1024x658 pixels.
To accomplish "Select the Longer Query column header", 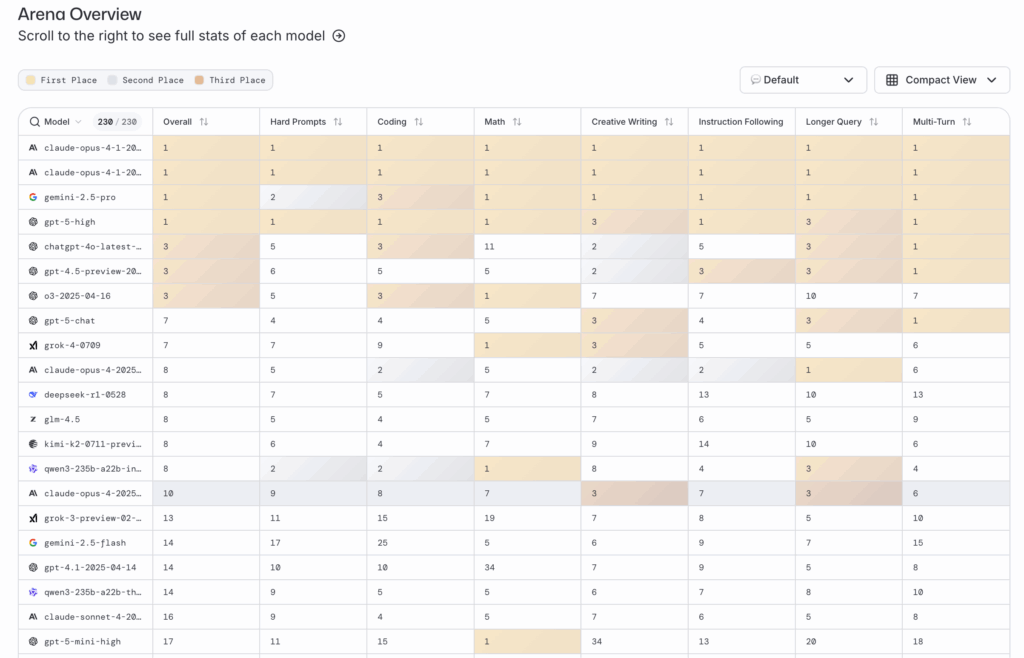I will coord(834,122).
